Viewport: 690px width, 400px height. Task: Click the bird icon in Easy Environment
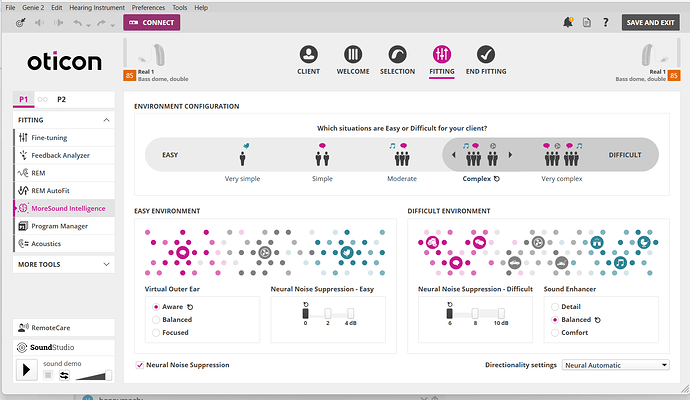pos(347,253)
